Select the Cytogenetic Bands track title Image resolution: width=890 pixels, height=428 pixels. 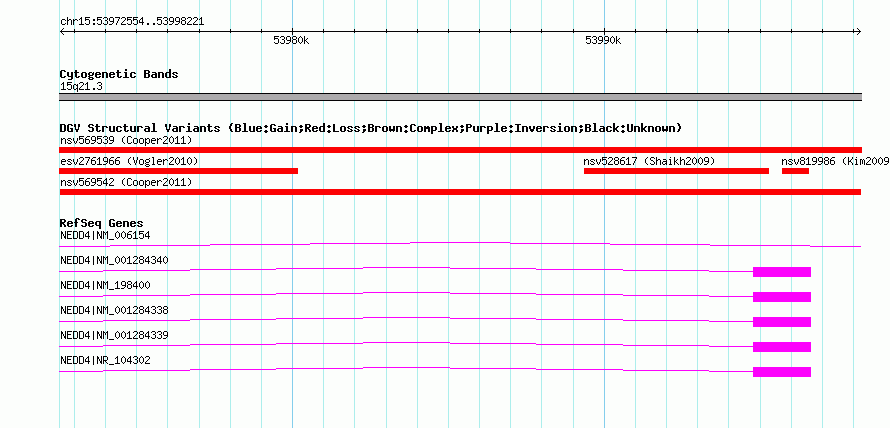click(x=119, y=74)
